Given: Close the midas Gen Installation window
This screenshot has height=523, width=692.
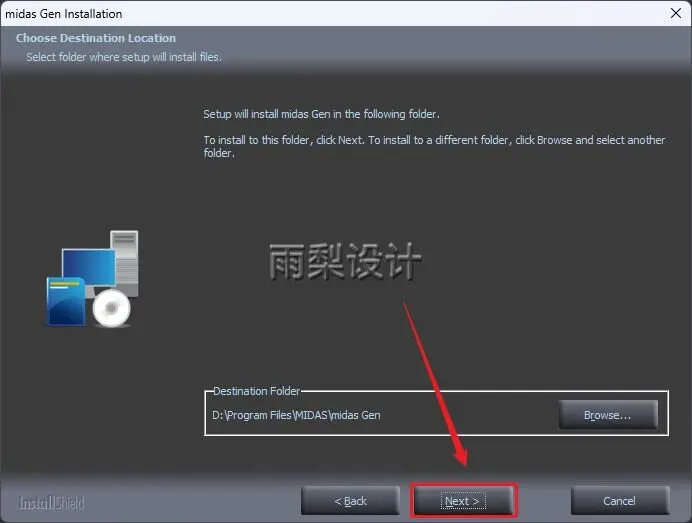Looking at the screenshot, I should 676,13.
